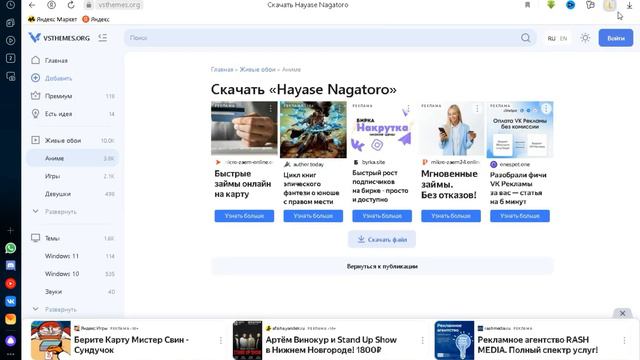This screenshot has width=640, height=360.
Task: Select Аниме subcategory
Action: pos(73,158)
